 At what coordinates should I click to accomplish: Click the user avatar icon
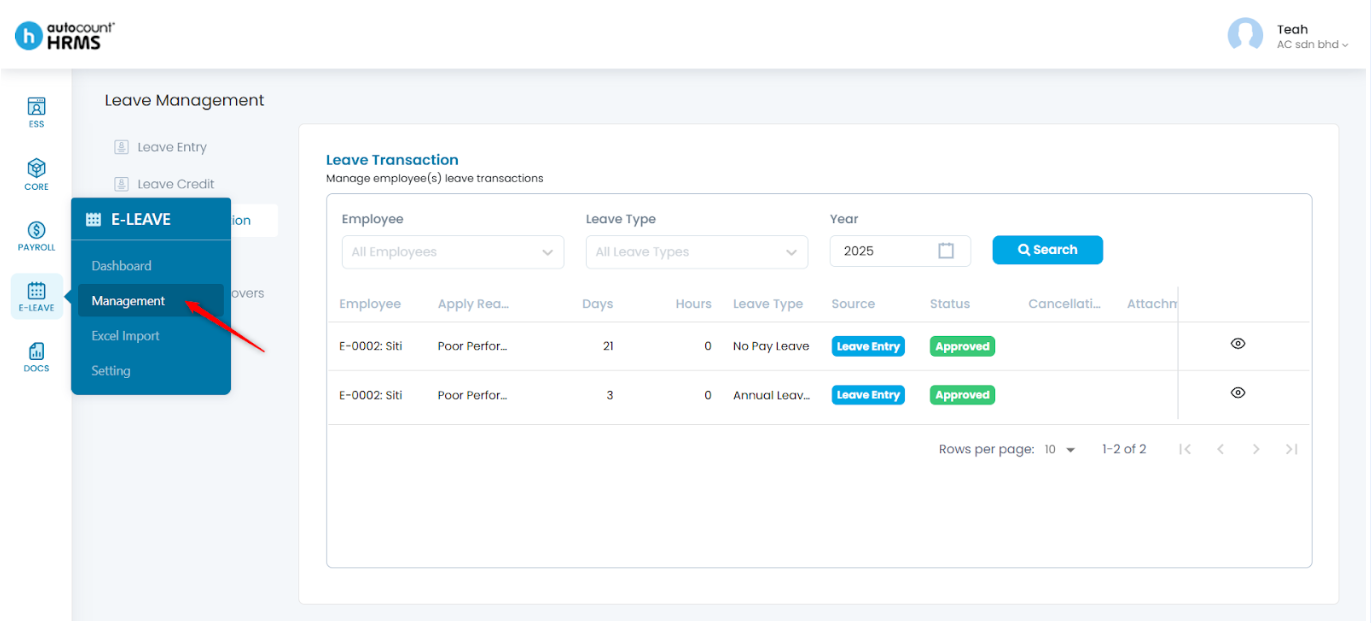(1245, 35)
